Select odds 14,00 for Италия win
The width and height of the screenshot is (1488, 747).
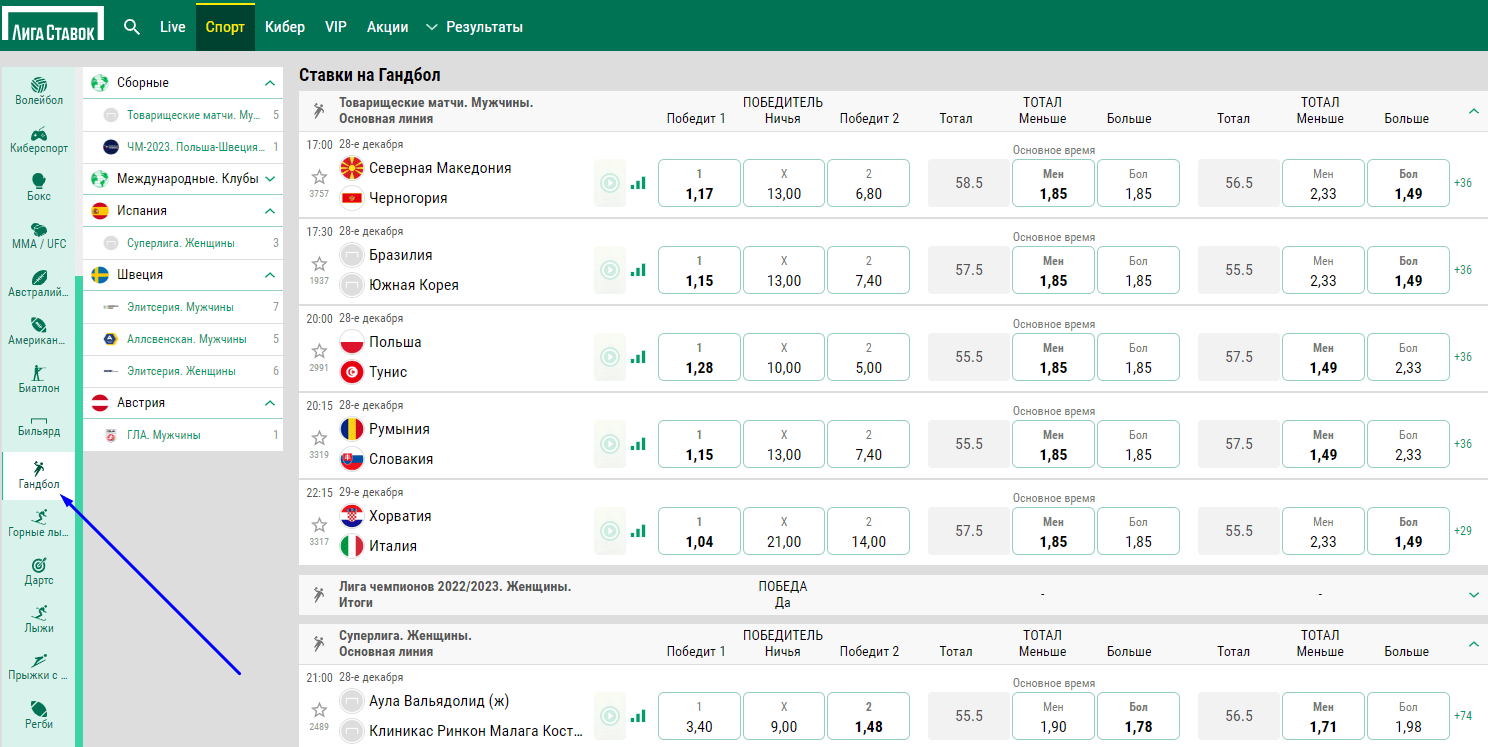tap(869, 531)
